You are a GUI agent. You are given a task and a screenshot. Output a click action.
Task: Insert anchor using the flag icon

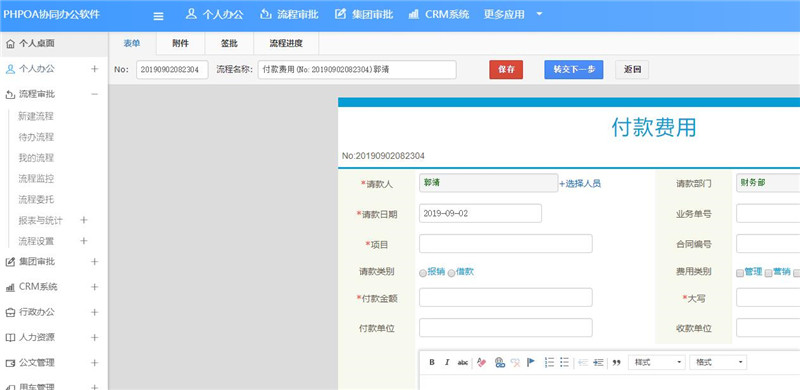pos(531,362)
